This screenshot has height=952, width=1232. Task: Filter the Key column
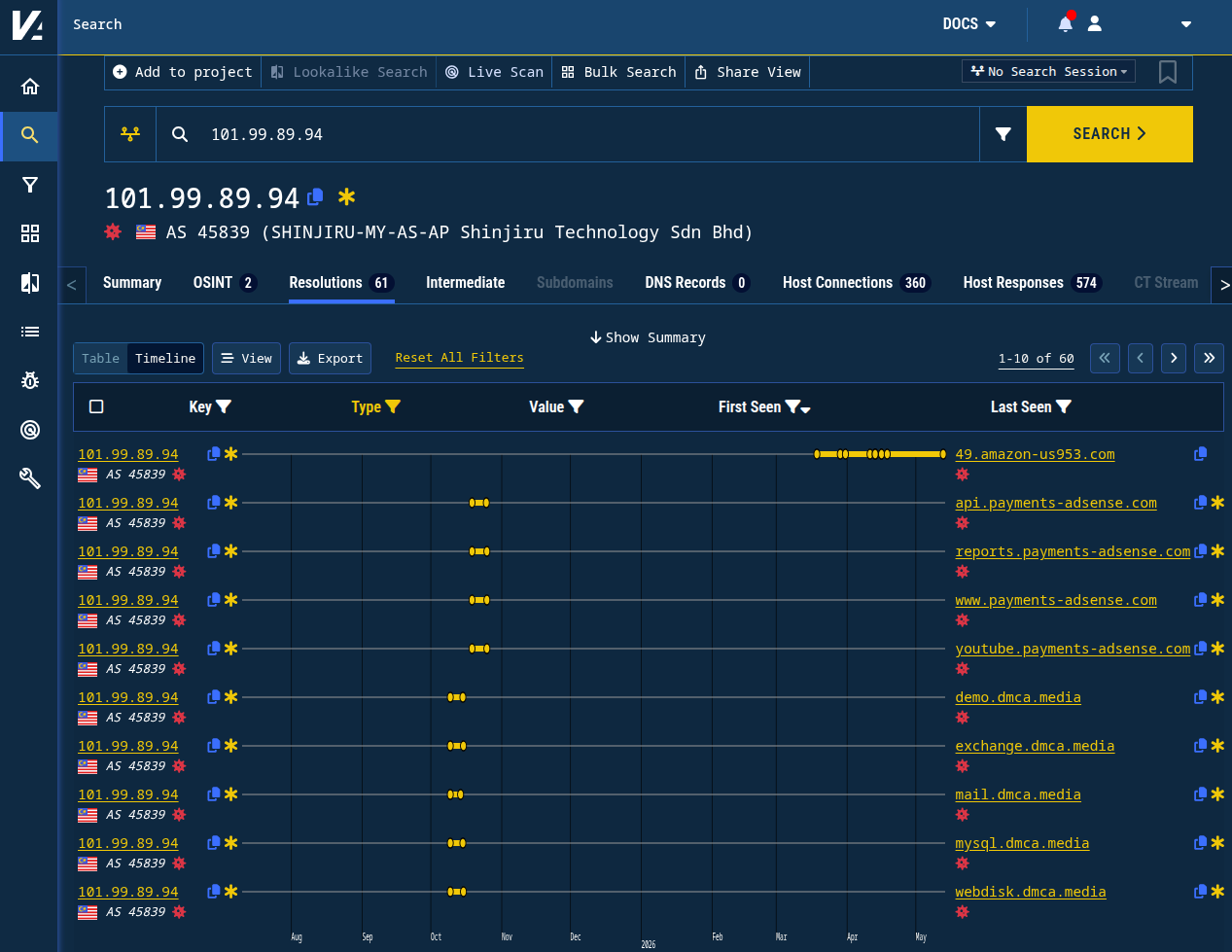[224, 406]
